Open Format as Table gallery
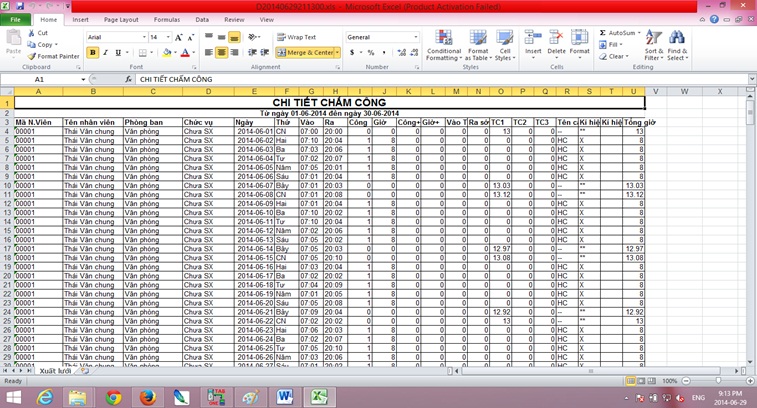Screen dimensions: 757x408 tap(478, 45)
